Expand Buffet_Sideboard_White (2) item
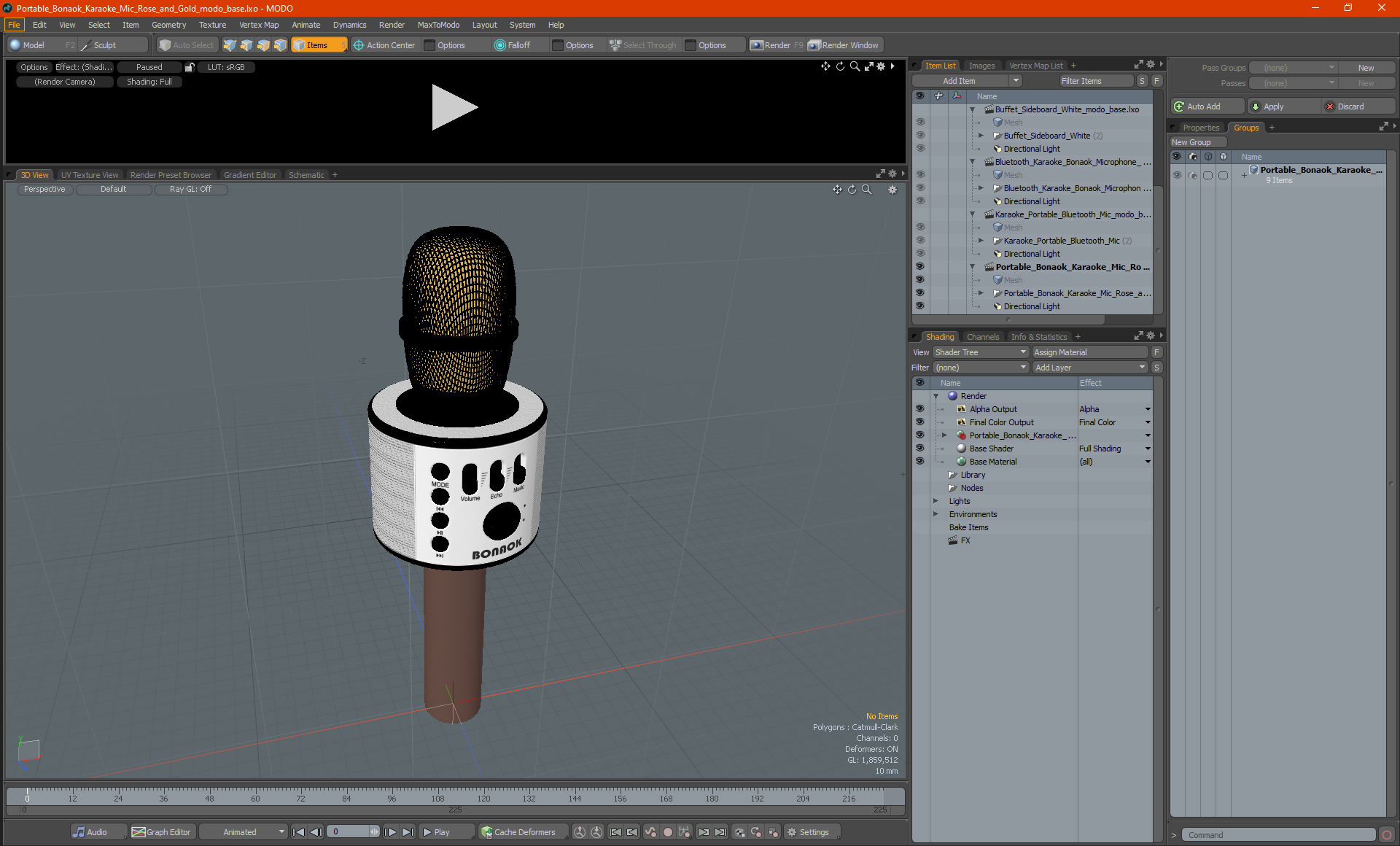Image resolution: width=1400 pixels, height=846 pixels. tap(981, 136)
